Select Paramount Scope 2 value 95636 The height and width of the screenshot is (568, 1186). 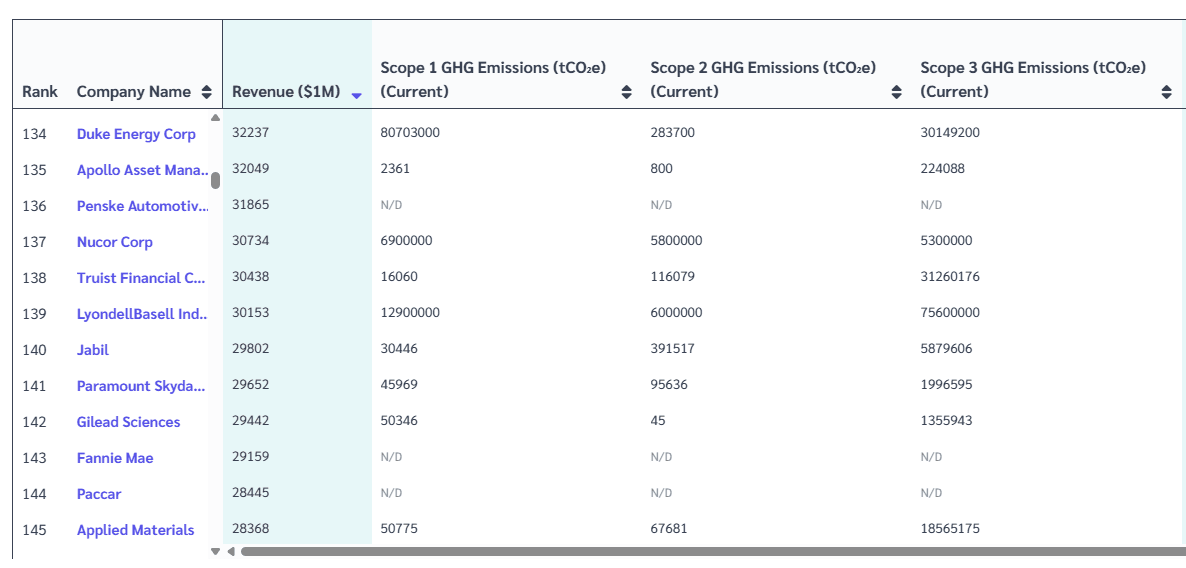click(x=669, y=384)
